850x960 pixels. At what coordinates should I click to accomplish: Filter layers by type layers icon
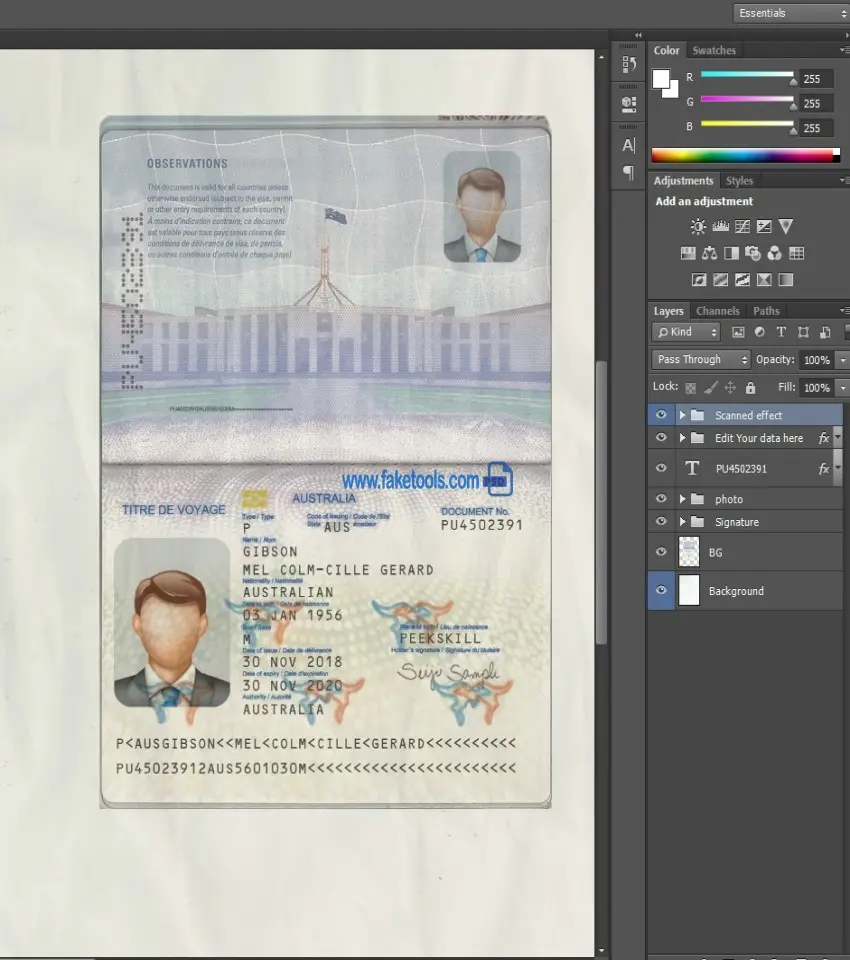[x=781, y=332]
